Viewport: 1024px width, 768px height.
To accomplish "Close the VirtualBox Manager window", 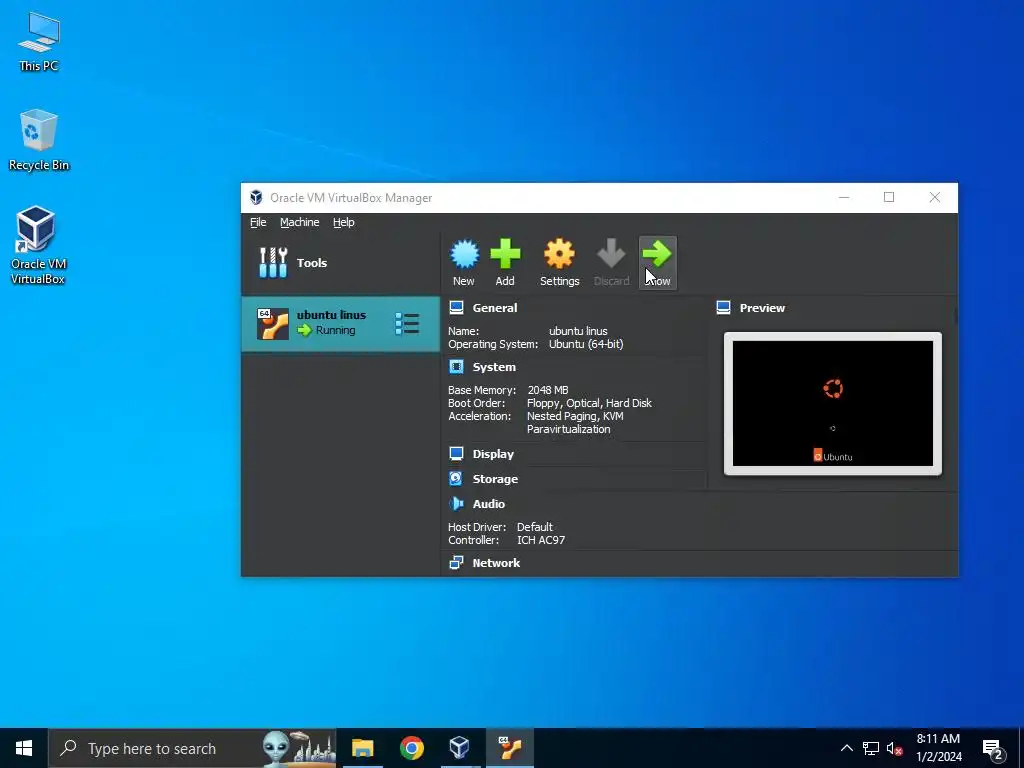I will pyautogui.click(x=935, y=197).
